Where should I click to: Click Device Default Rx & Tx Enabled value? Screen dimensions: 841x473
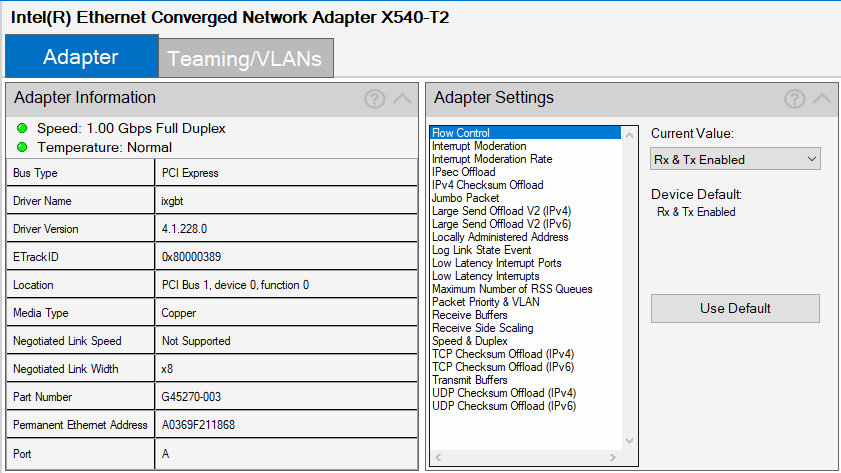tap(696, 212)
